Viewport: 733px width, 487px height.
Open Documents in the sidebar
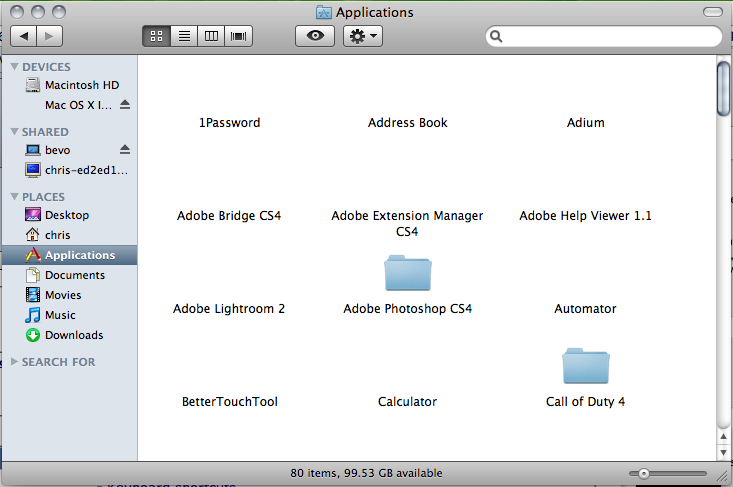pos(70,275)
